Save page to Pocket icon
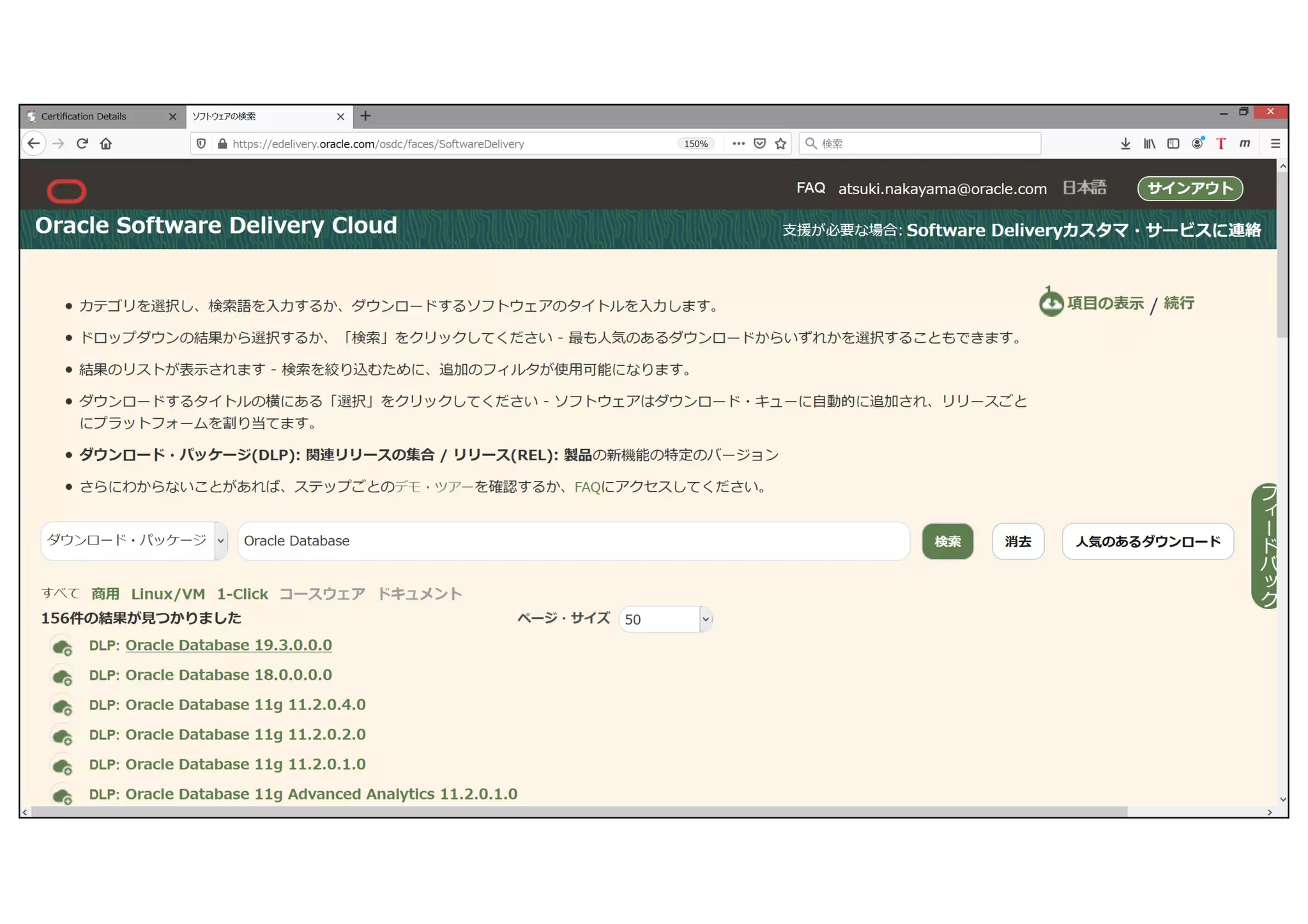Screen dimensions: 1308x924 [759, 144]
